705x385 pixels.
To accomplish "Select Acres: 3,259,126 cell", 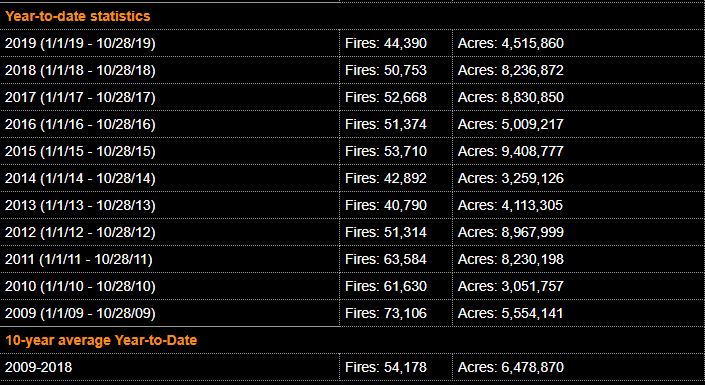I will click(511, 178).
